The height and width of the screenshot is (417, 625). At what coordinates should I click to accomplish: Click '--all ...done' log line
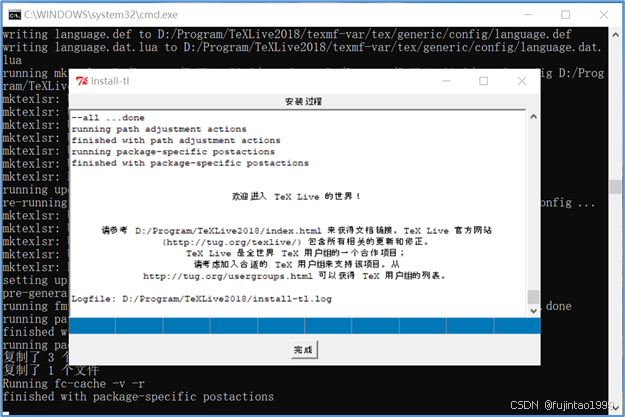(x=108, y=118)
